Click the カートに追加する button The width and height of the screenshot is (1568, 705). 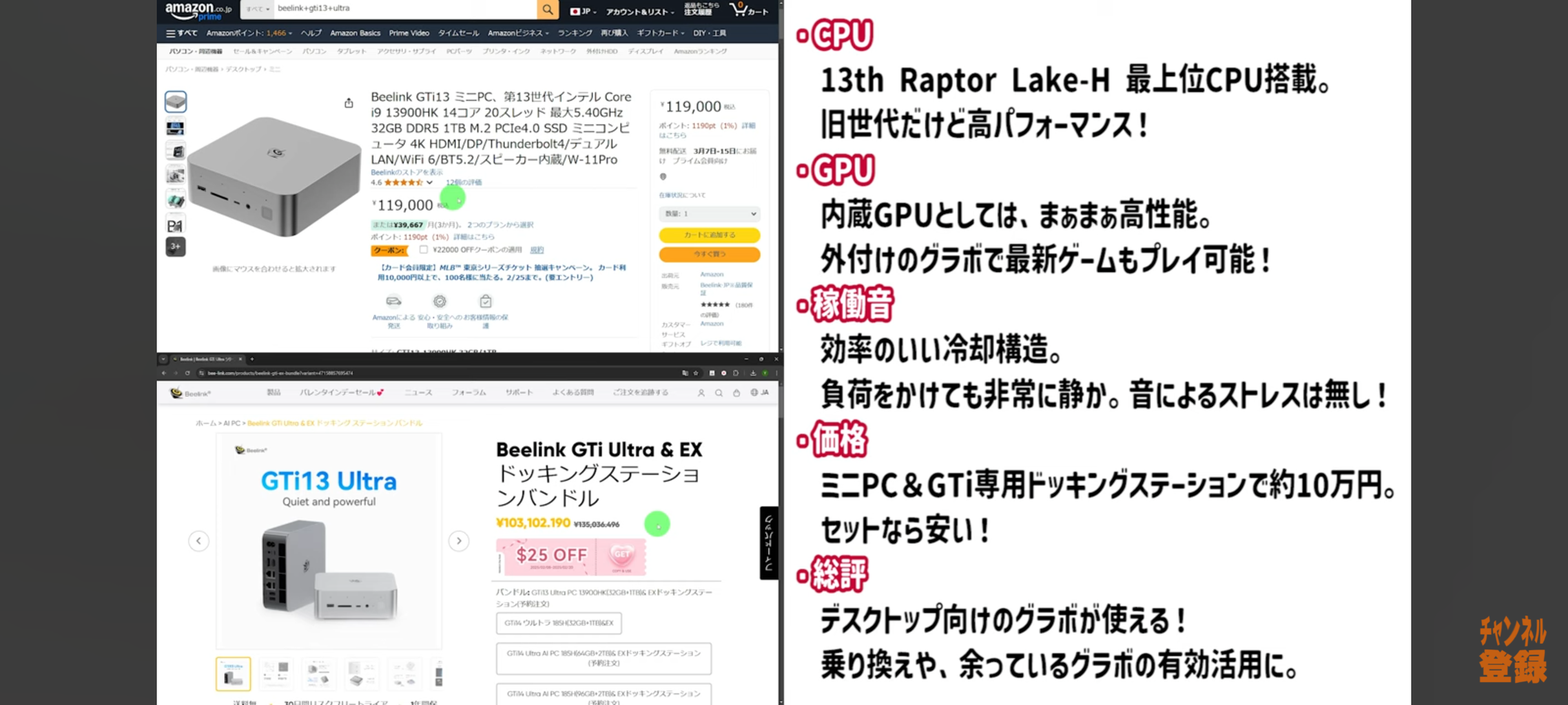tap(709, 235)
